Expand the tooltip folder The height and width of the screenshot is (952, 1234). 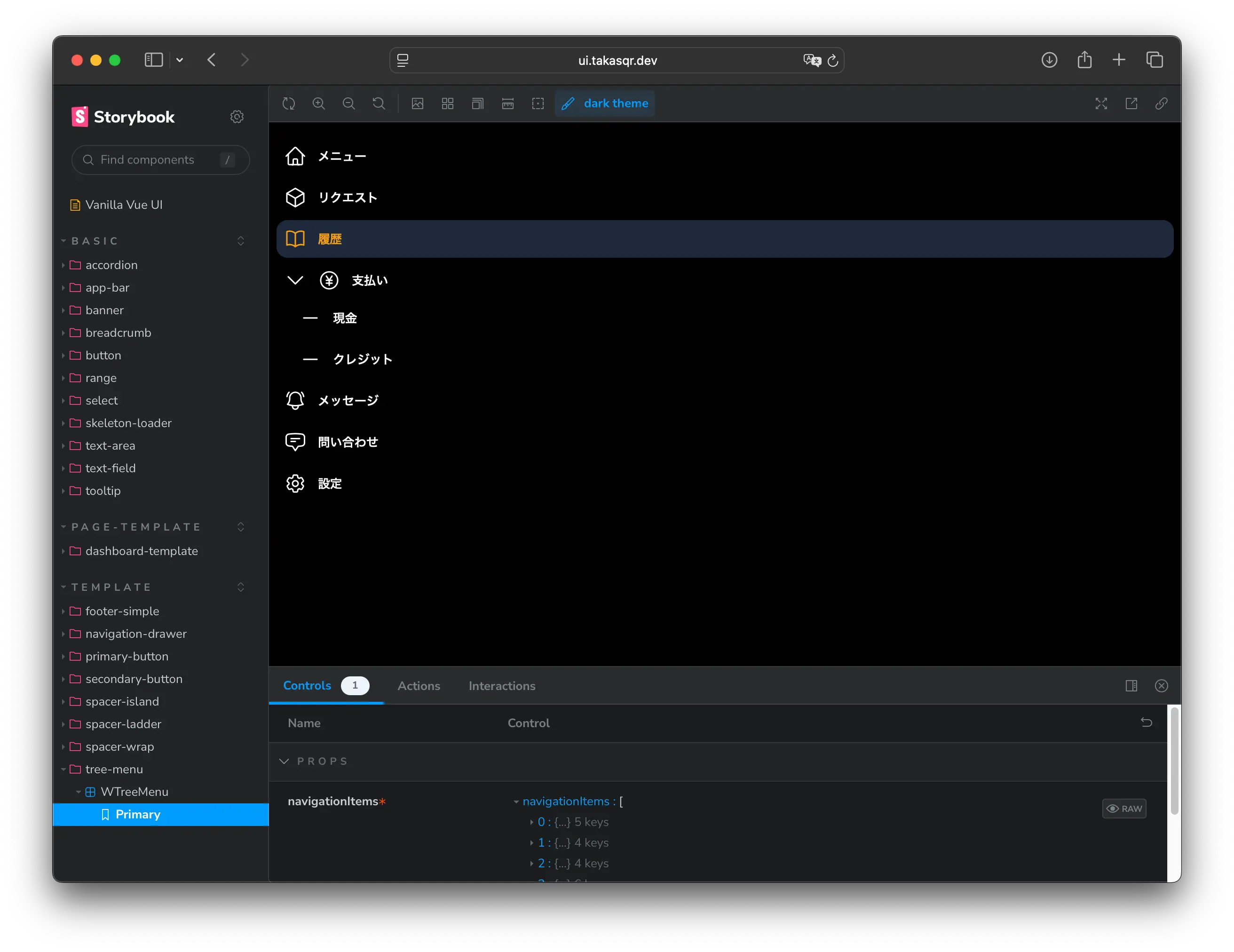[103, 491]
